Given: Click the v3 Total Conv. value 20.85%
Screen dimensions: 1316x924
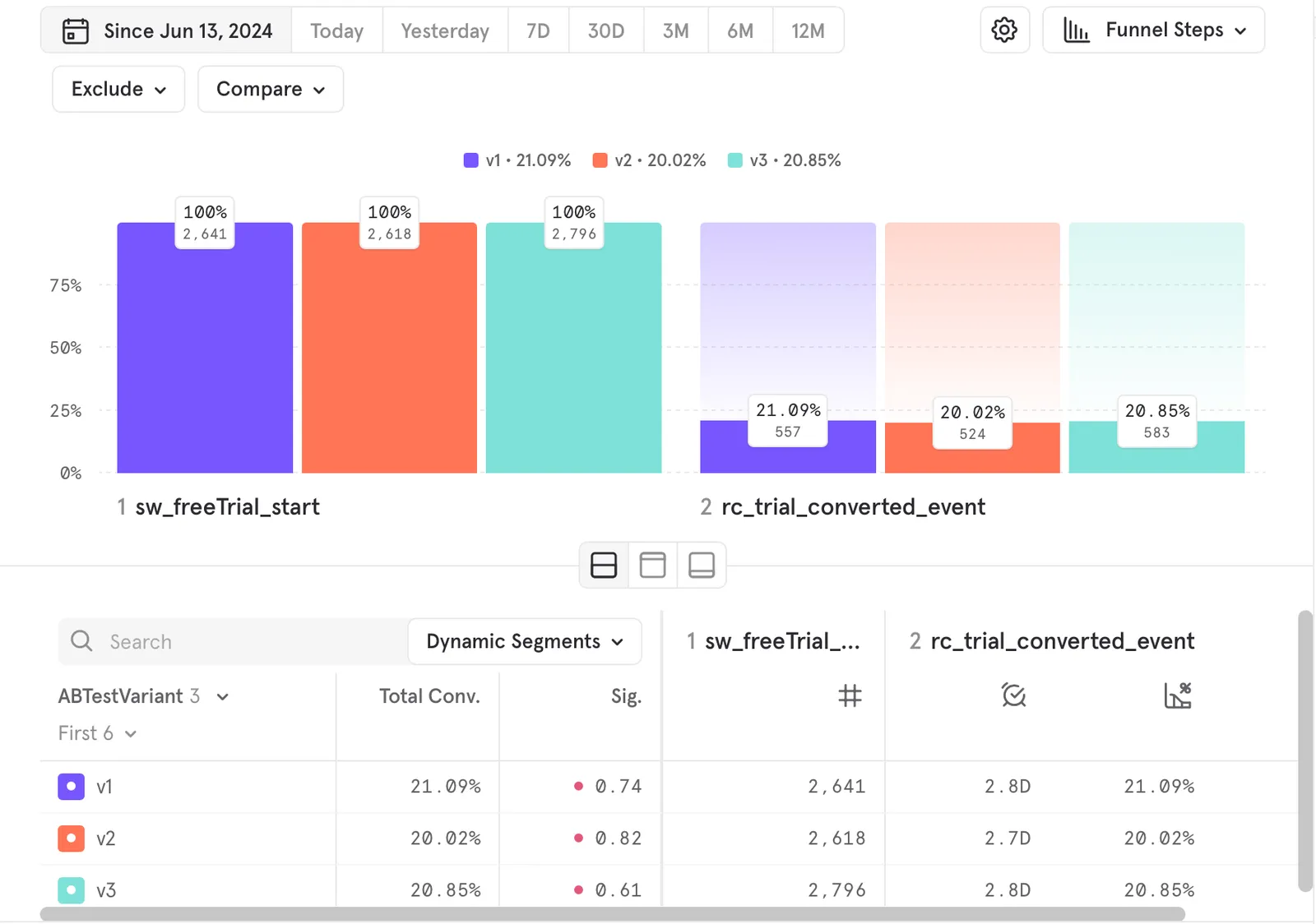Looking at the screenshot, I should (x=446, y=890).
